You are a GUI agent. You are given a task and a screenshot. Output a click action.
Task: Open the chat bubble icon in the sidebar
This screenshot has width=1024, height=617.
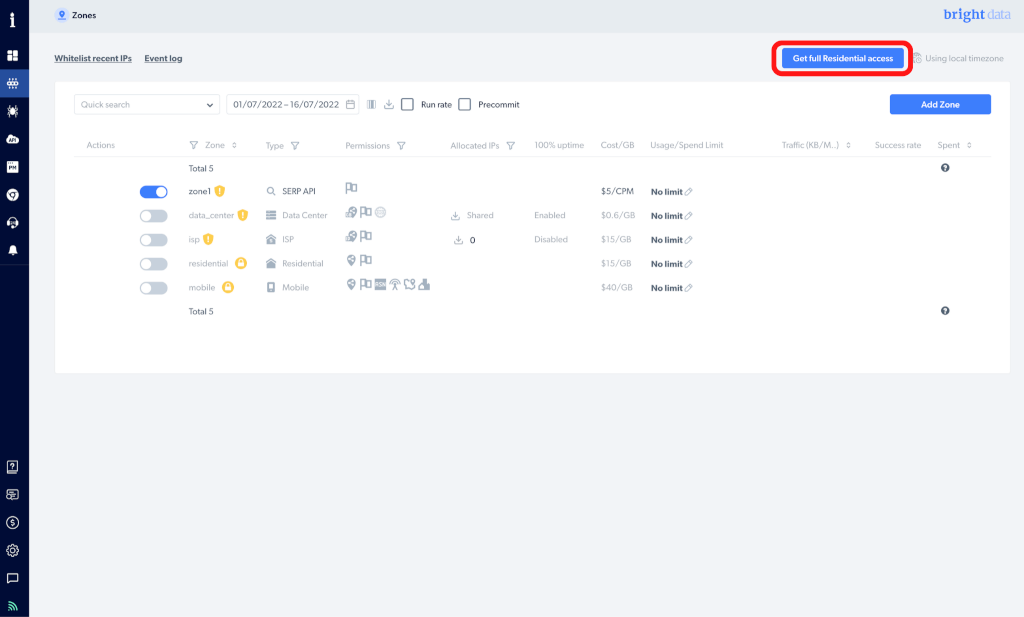pyautogui.click(x=13, y=578)
